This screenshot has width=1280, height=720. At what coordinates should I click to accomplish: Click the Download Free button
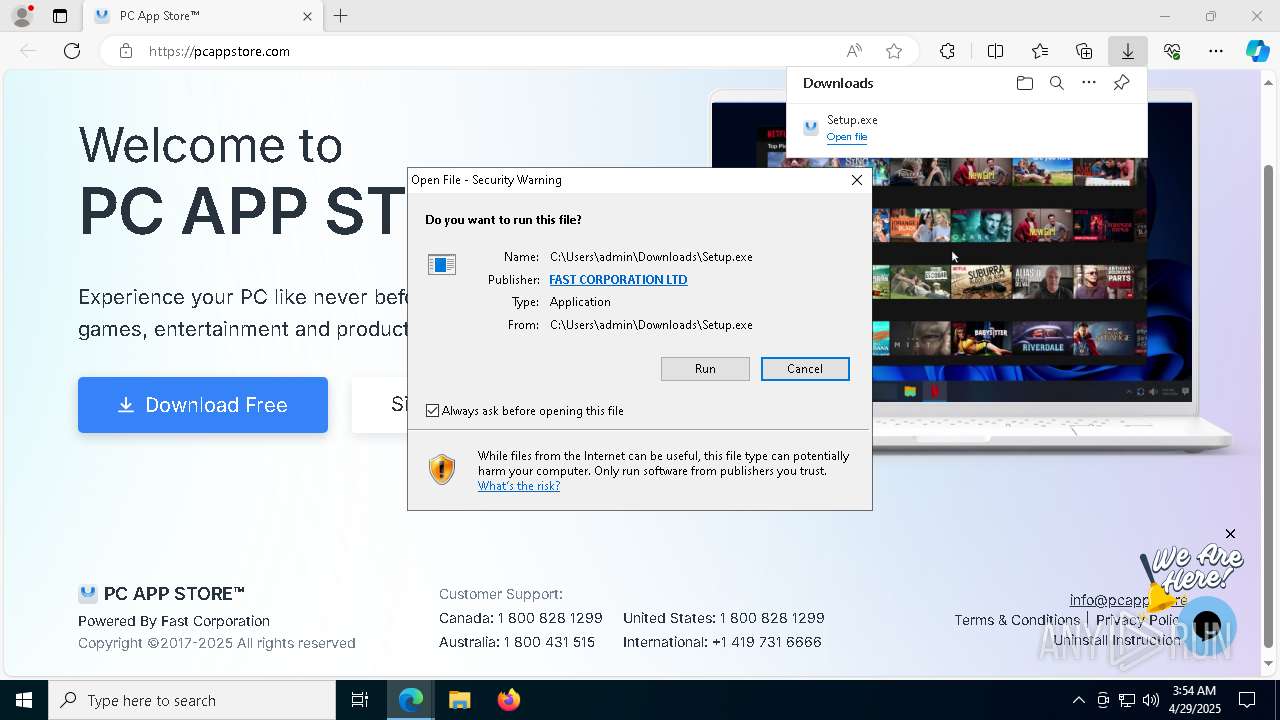(203, 405)
